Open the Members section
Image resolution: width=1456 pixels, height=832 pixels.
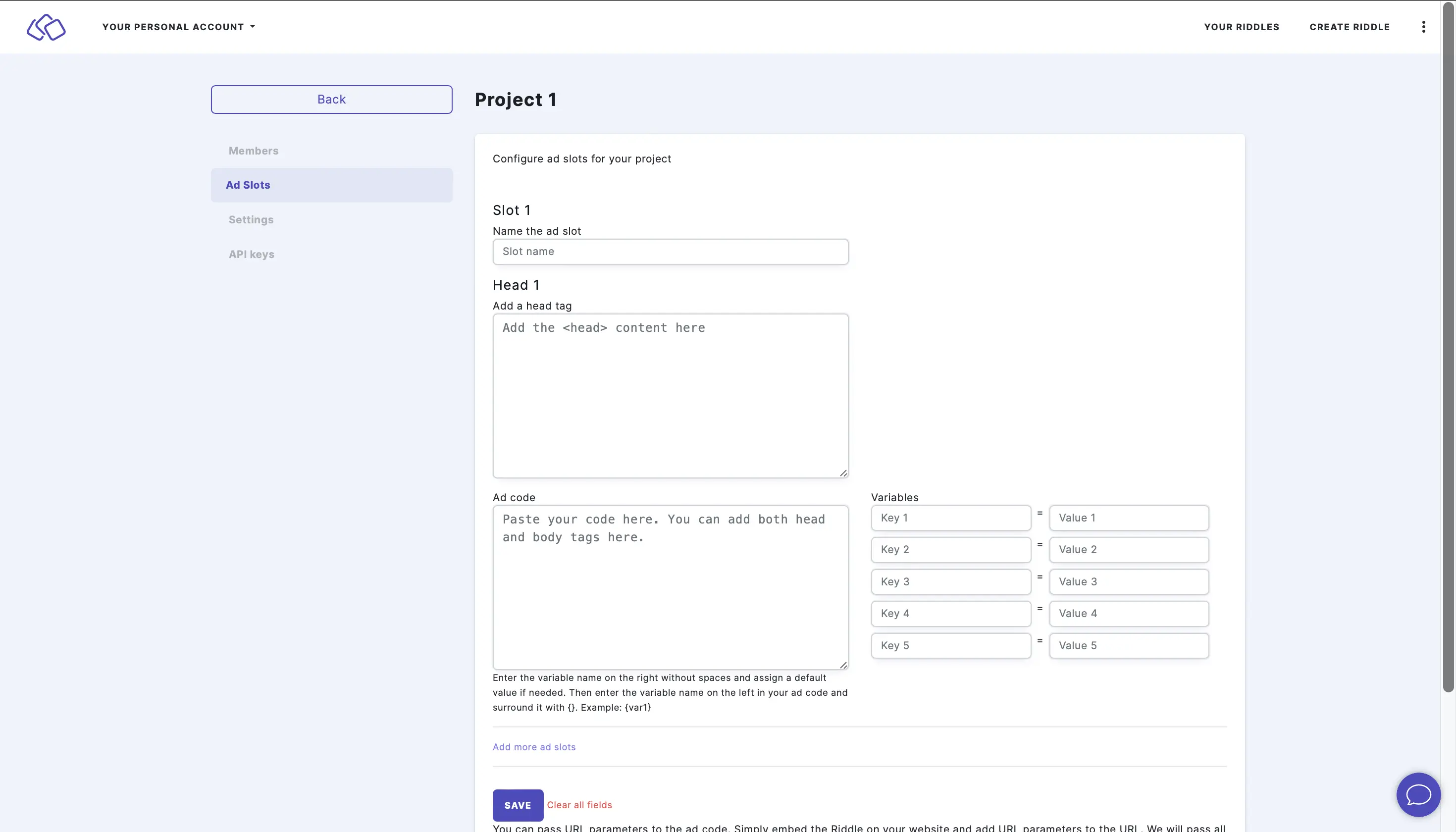point(253,151)
